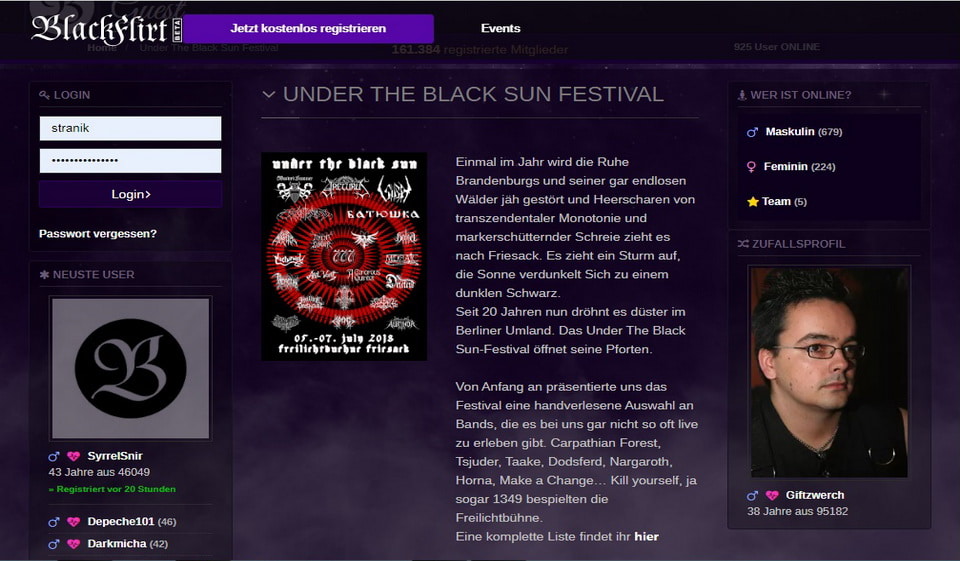This screenshot has width=960, height=561.
Task: Click the male gender icon next to Giftzwerch
Action: pyautogui.click(x=752, y=495)
